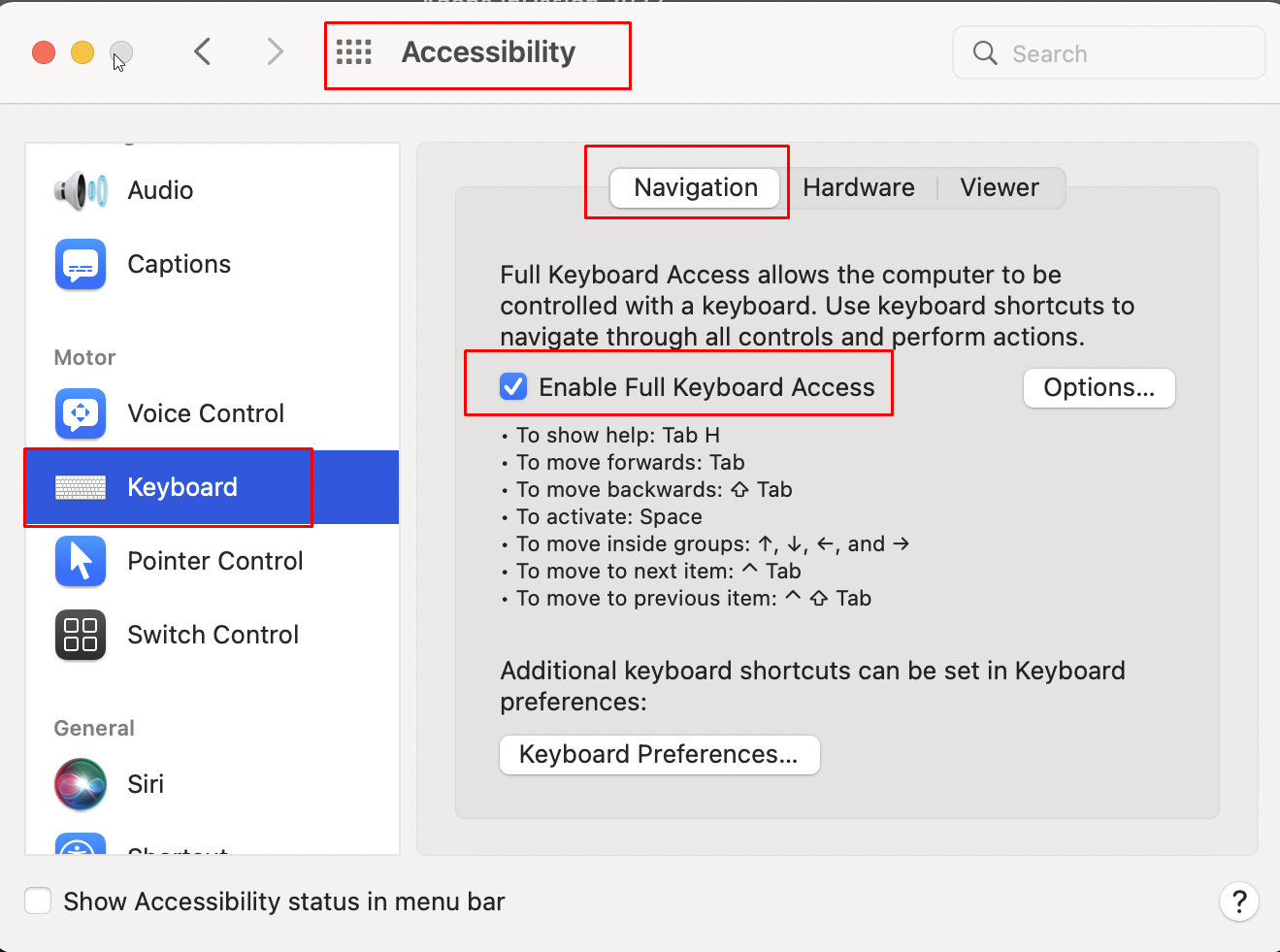The width and height of the screenshot is (1280, 952).
Task: Click the Keyboard icon in sidebar
Action: point(81,487)
